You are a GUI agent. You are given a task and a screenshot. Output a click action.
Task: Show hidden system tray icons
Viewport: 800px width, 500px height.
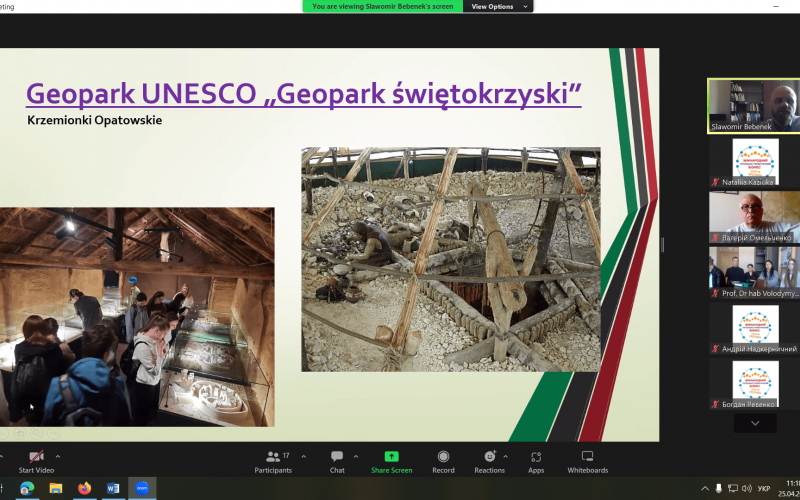[705, 489]
